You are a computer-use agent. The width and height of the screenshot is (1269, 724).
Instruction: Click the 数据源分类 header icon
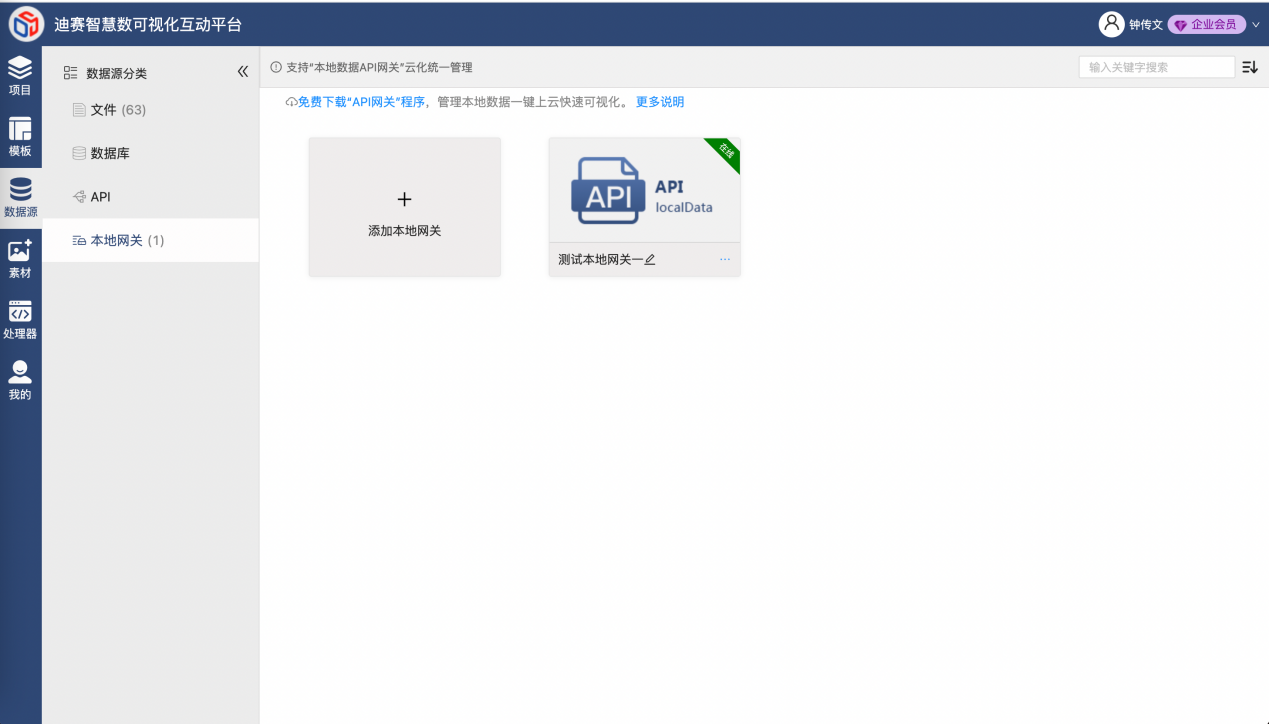[x=70, y=73]
